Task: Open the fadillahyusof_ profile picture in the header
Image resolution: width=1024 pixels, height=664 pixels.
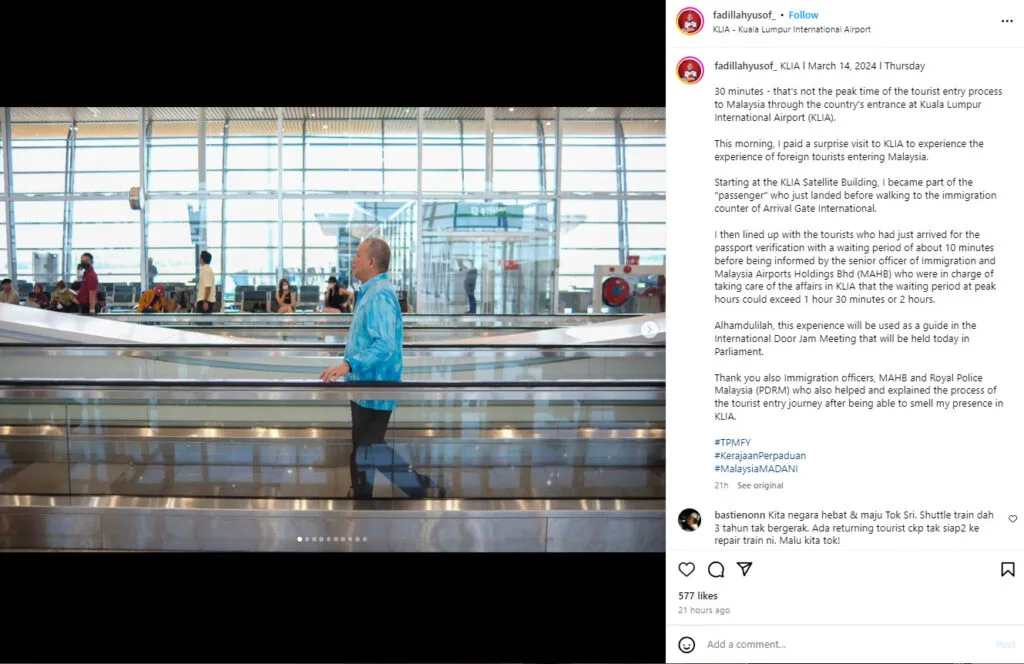Action: click(690, 21)
